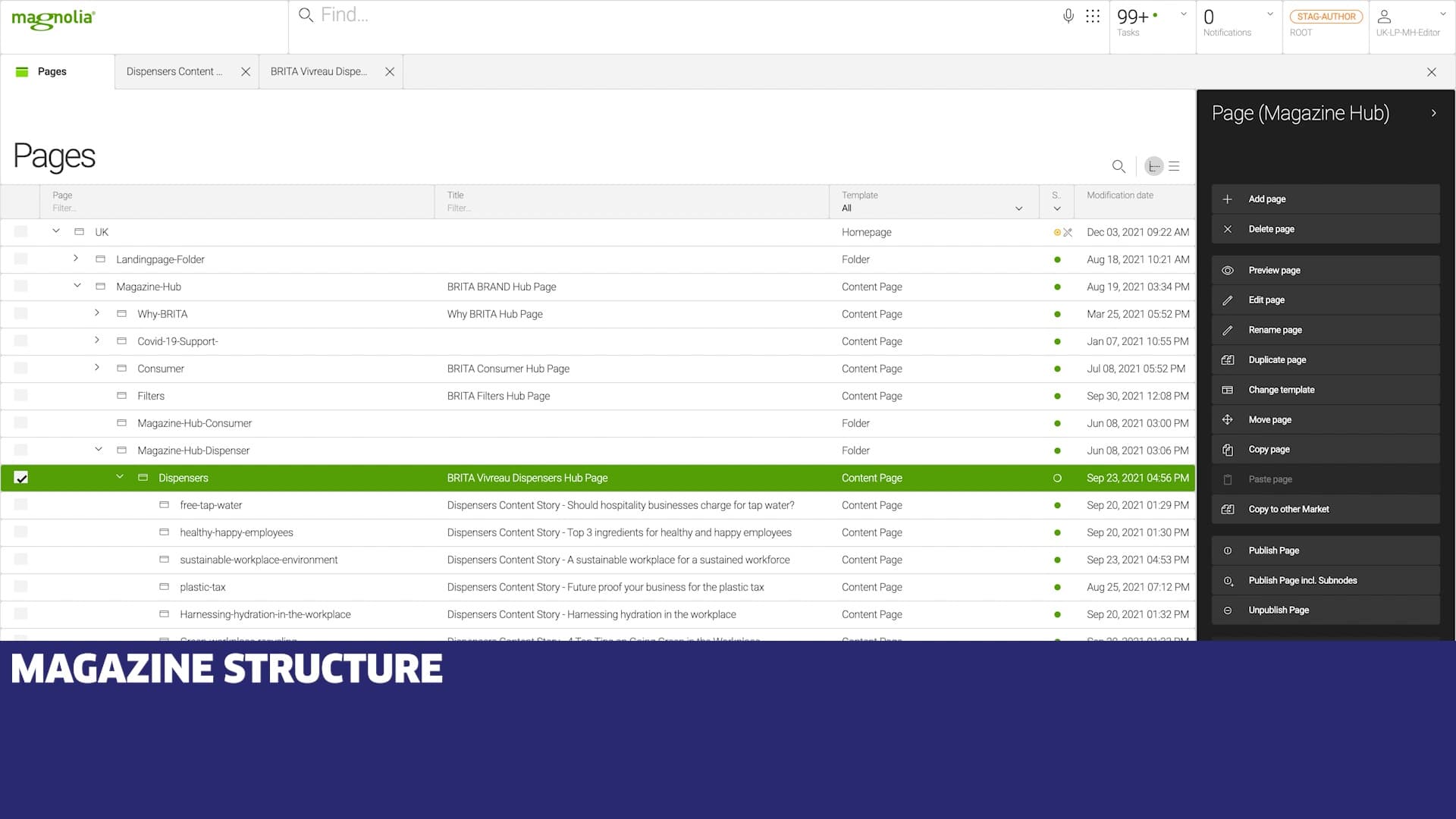Expand the Landingpage-Folder node

point(76,259)
